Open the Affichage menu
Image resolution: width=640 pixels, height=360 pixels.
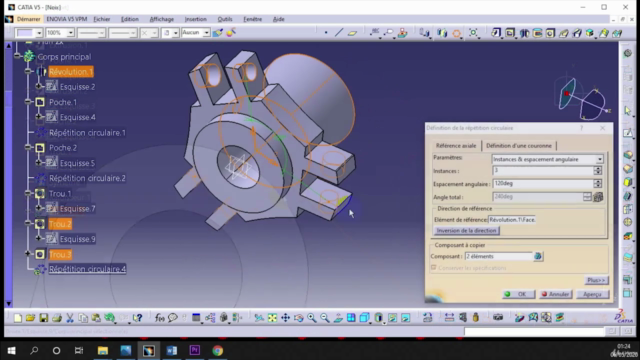coord(162,19)
